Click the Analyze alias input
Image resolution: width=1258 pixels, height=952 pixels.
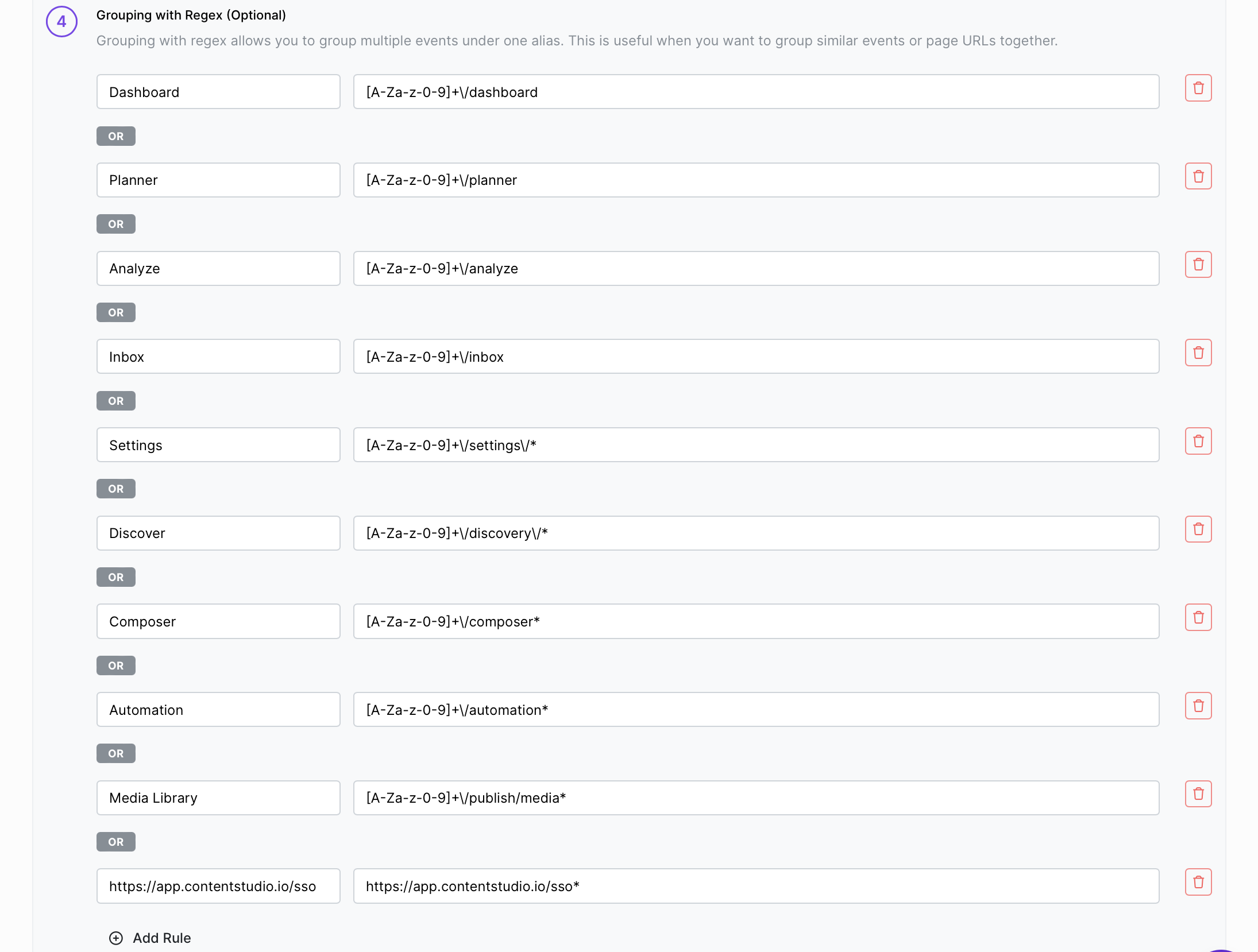point(218,269)
